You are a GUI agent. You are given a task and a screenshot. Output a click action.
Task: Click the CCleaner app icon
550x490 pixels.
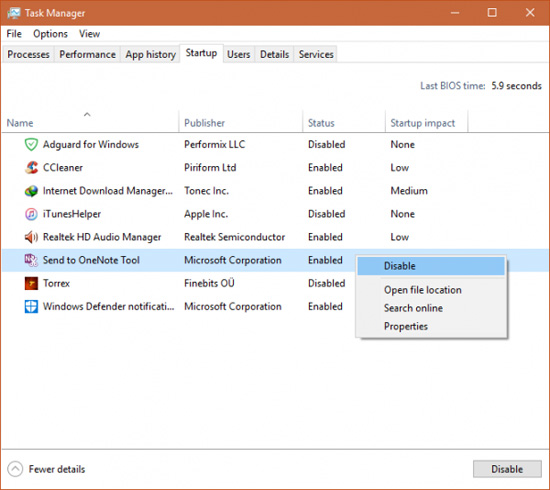click(31, 168)
